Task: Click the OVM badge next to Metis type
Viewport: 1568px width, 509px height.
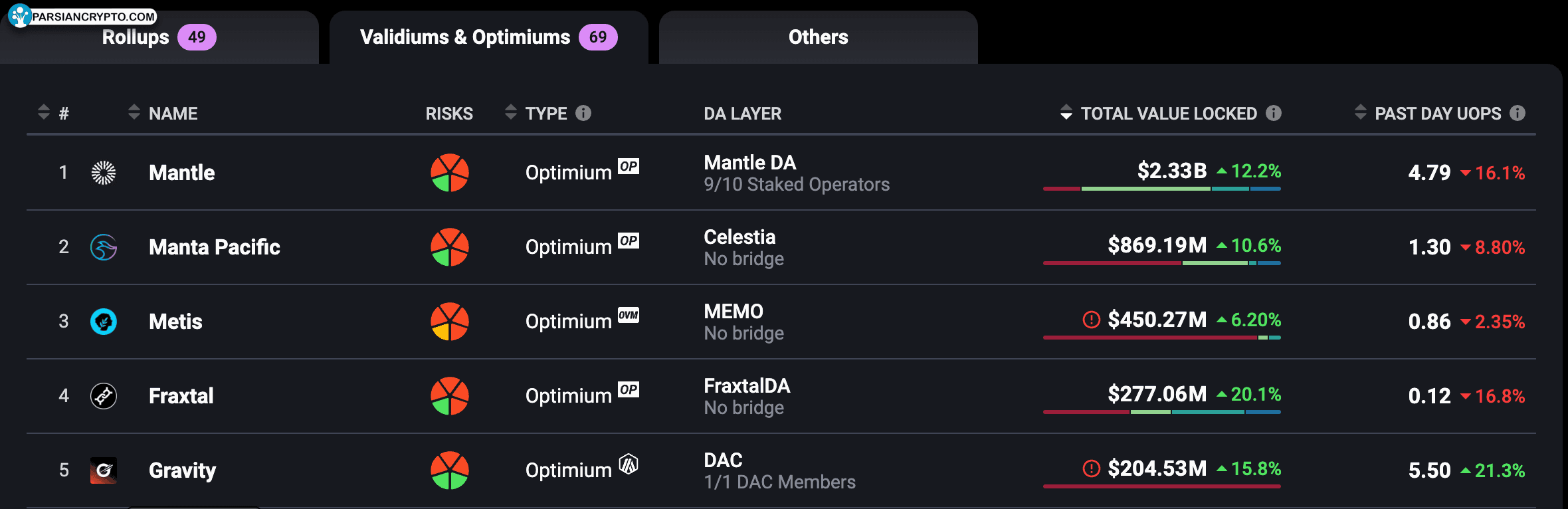Action: (x=629, y=315)
